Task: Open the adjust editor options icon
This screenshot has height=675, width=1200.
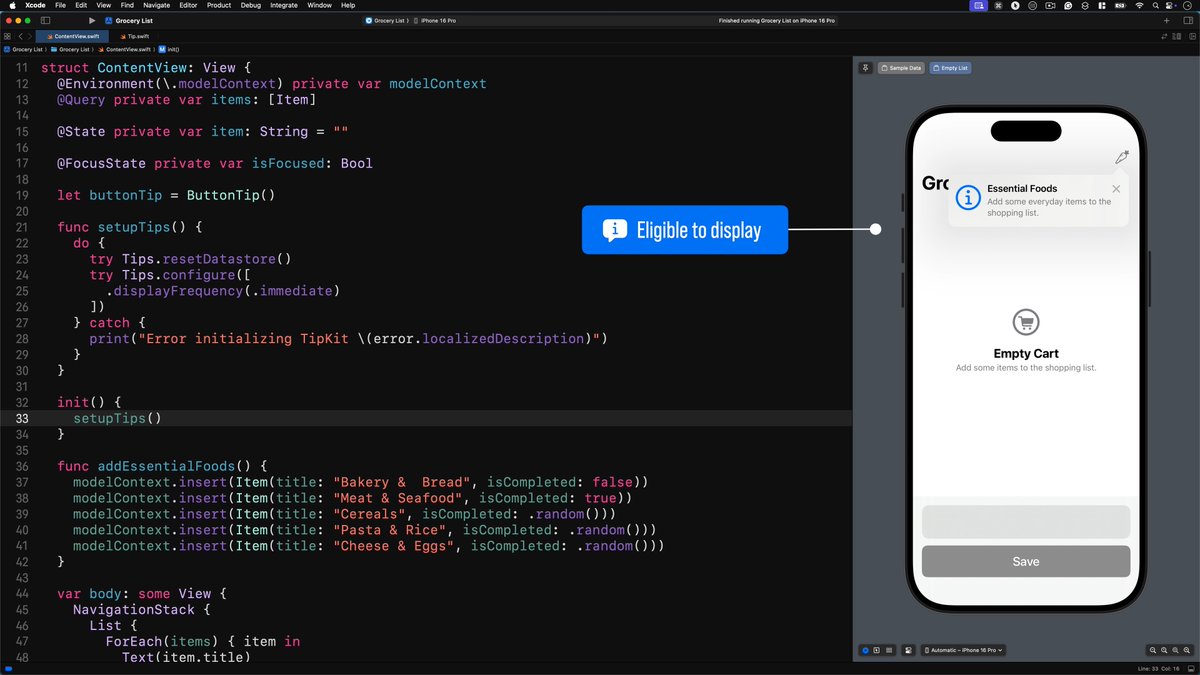Action: [1176, 37]
